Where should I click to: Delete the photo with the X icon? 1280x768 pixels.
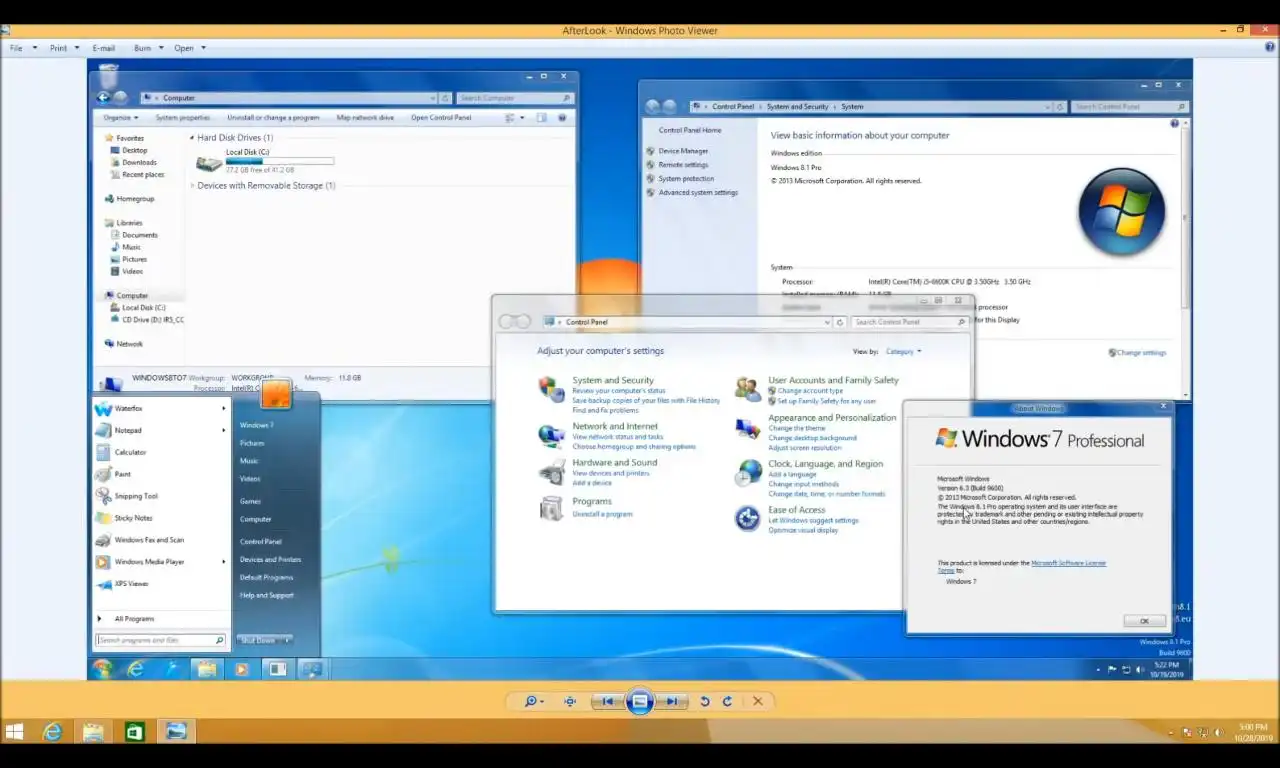click(x=758, y=702)
